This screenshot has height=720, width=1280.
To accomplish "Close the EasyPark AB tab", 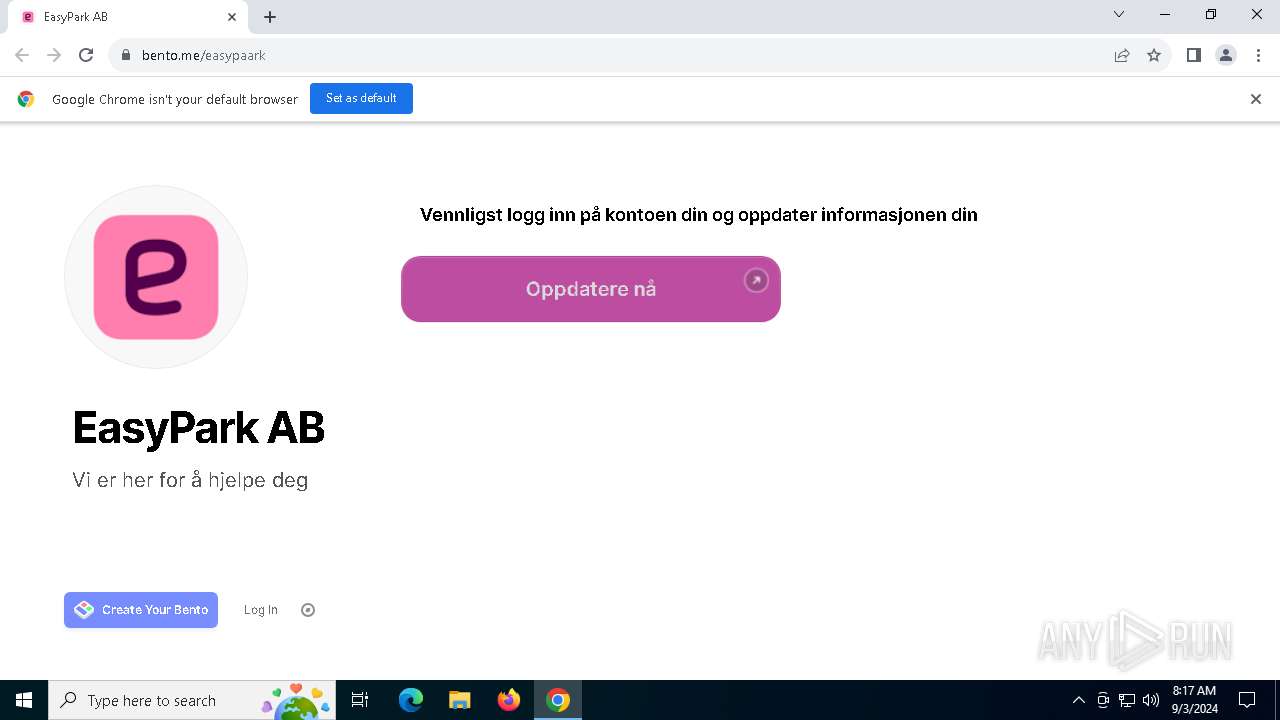I will 232,17.
